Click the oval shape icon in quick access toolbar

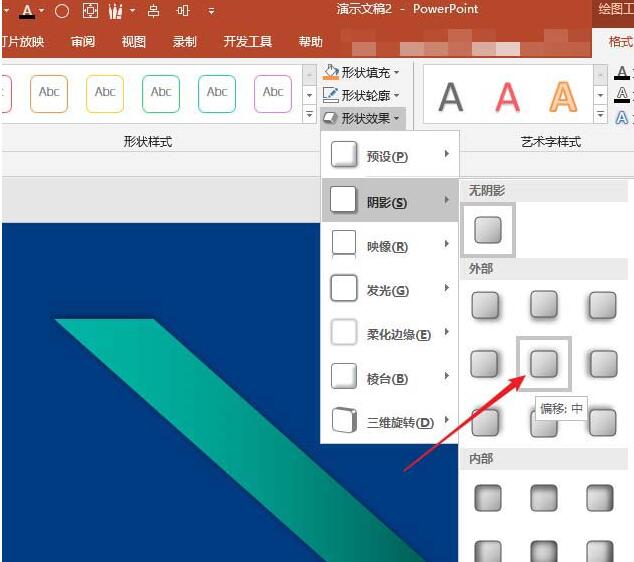tap(62, 11)
